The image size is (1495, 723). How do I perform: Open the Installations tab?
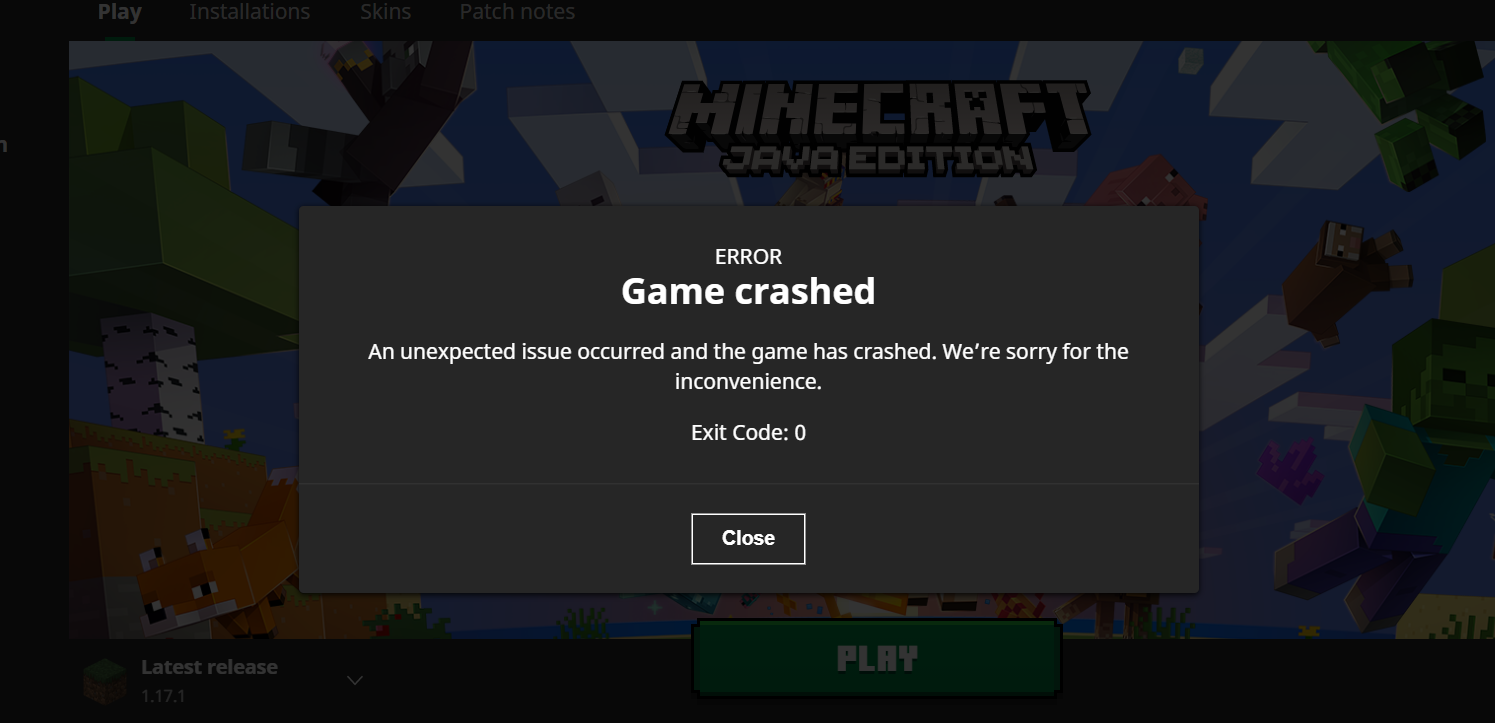(x=250, y=12)
